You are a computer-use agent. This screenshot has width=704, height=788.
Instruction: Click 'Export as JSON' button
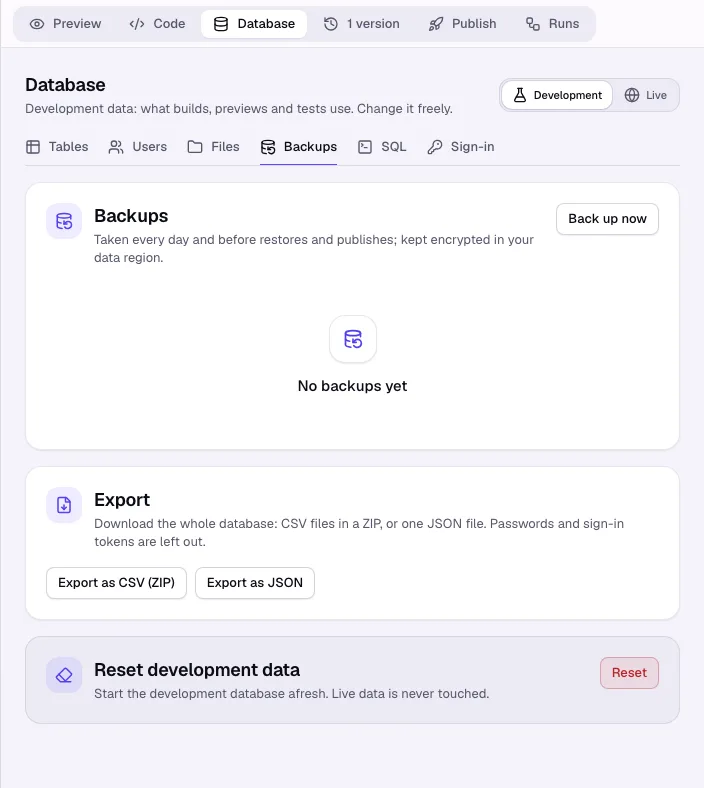255,583
